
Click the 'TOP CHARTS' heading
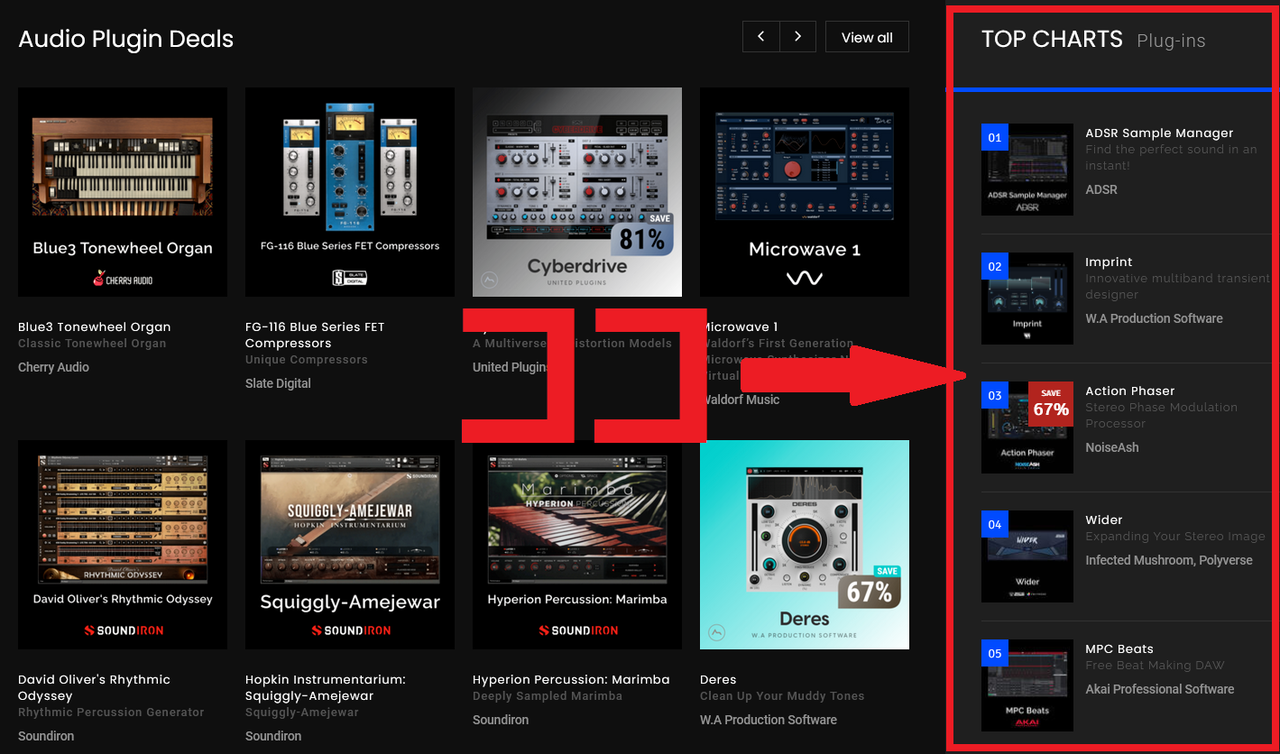1052,39
